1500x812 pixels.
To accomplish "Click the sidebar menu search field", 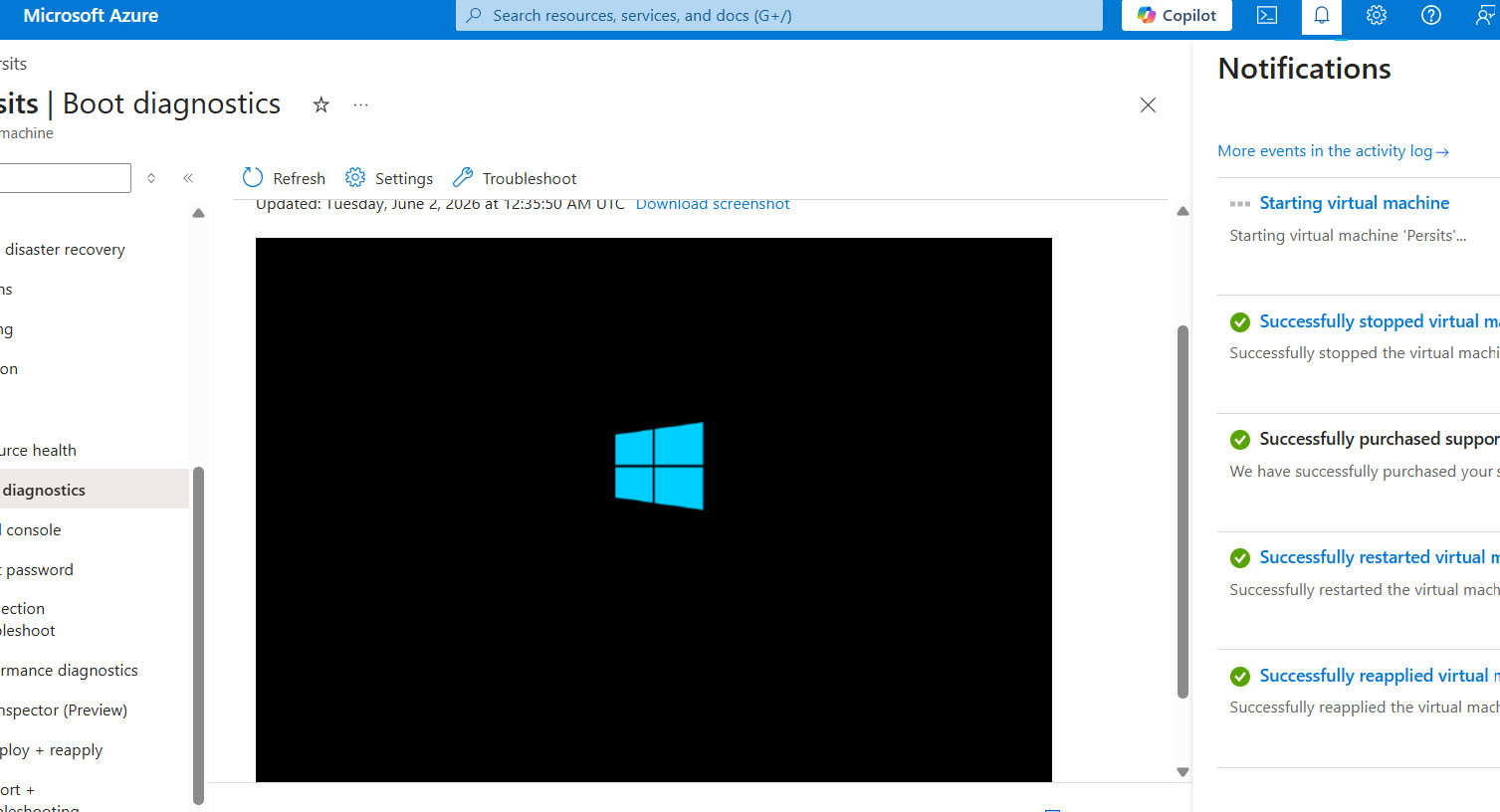I will [65, 178].
